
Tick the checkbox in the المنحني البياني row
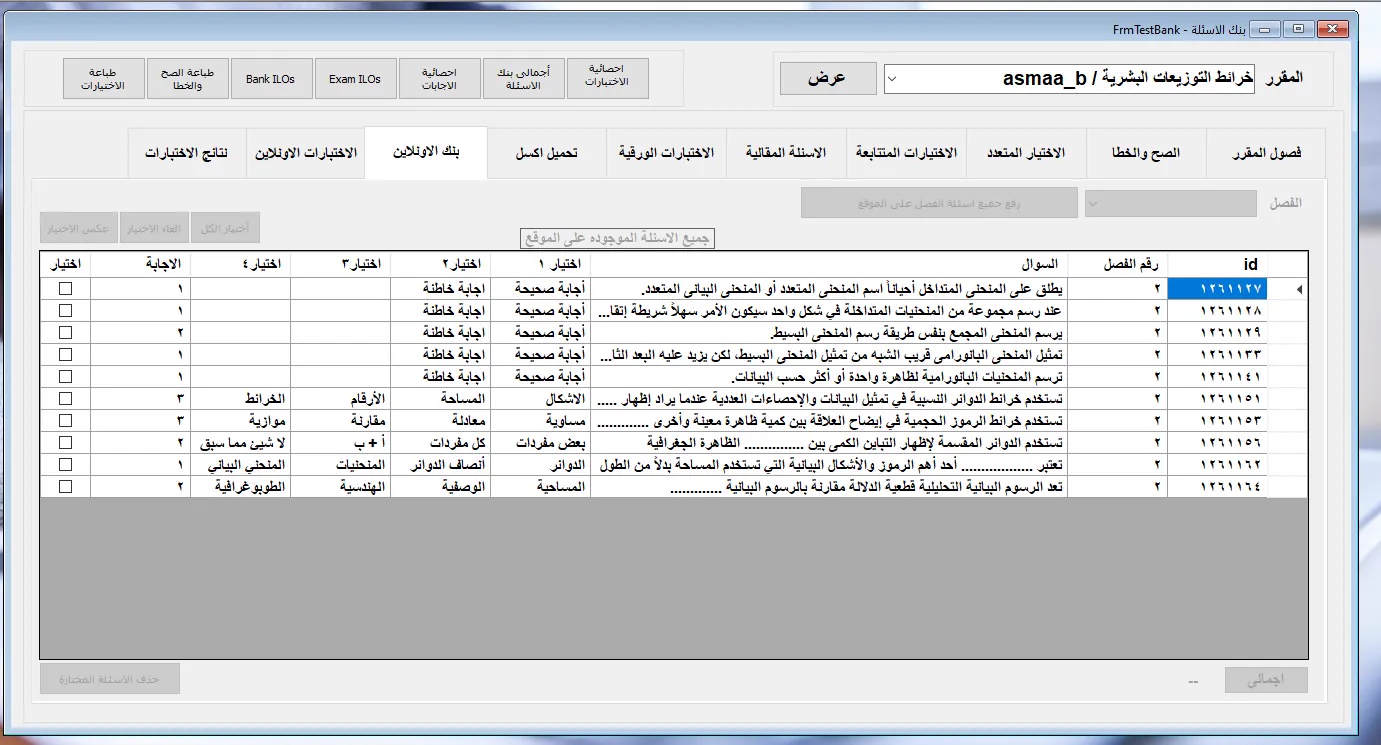click(x=66, y=464)
